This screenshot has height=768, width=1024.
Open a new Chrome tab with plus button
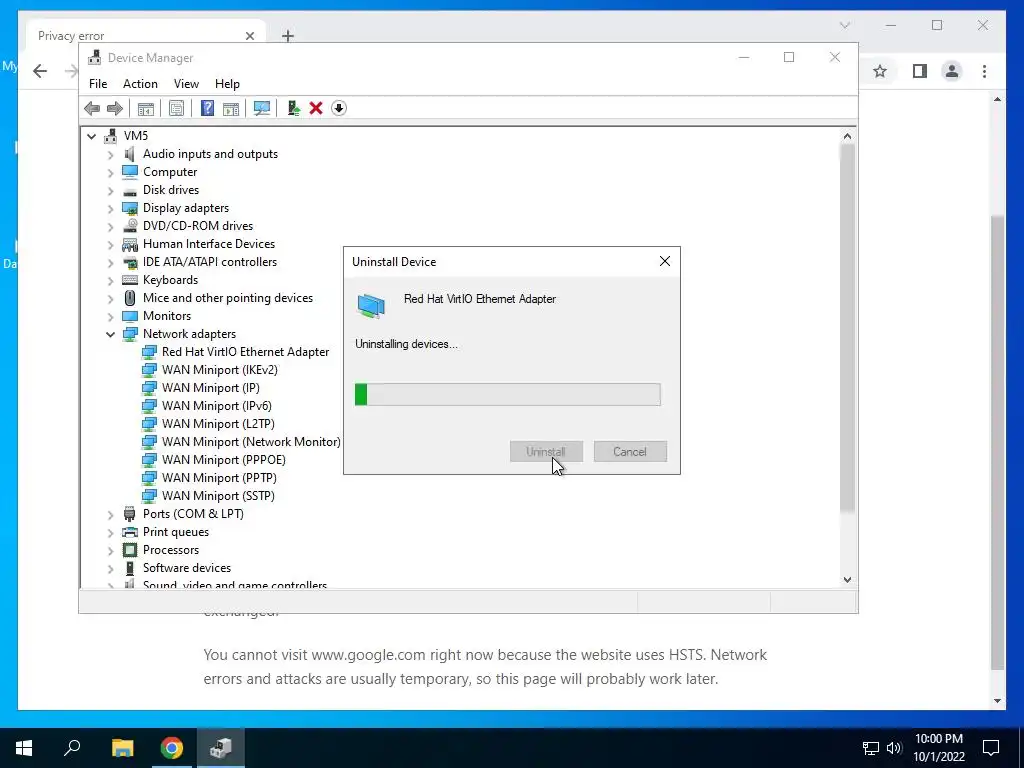click(288, 36)
